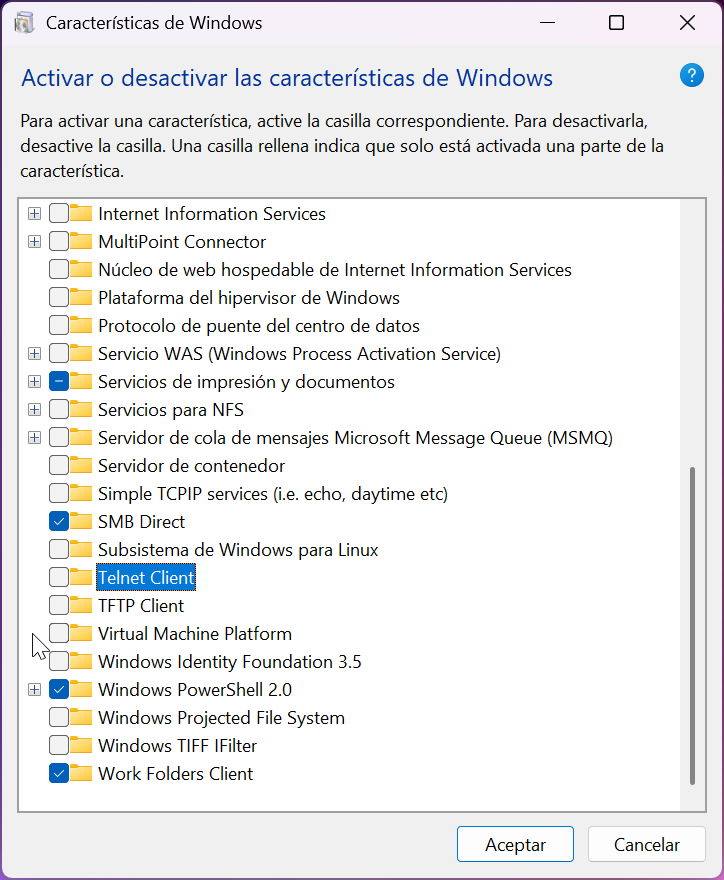724x880 pixels.
Task: Enable the Subsistema de Windows para Linux checkbox
Action: [59, 550]
